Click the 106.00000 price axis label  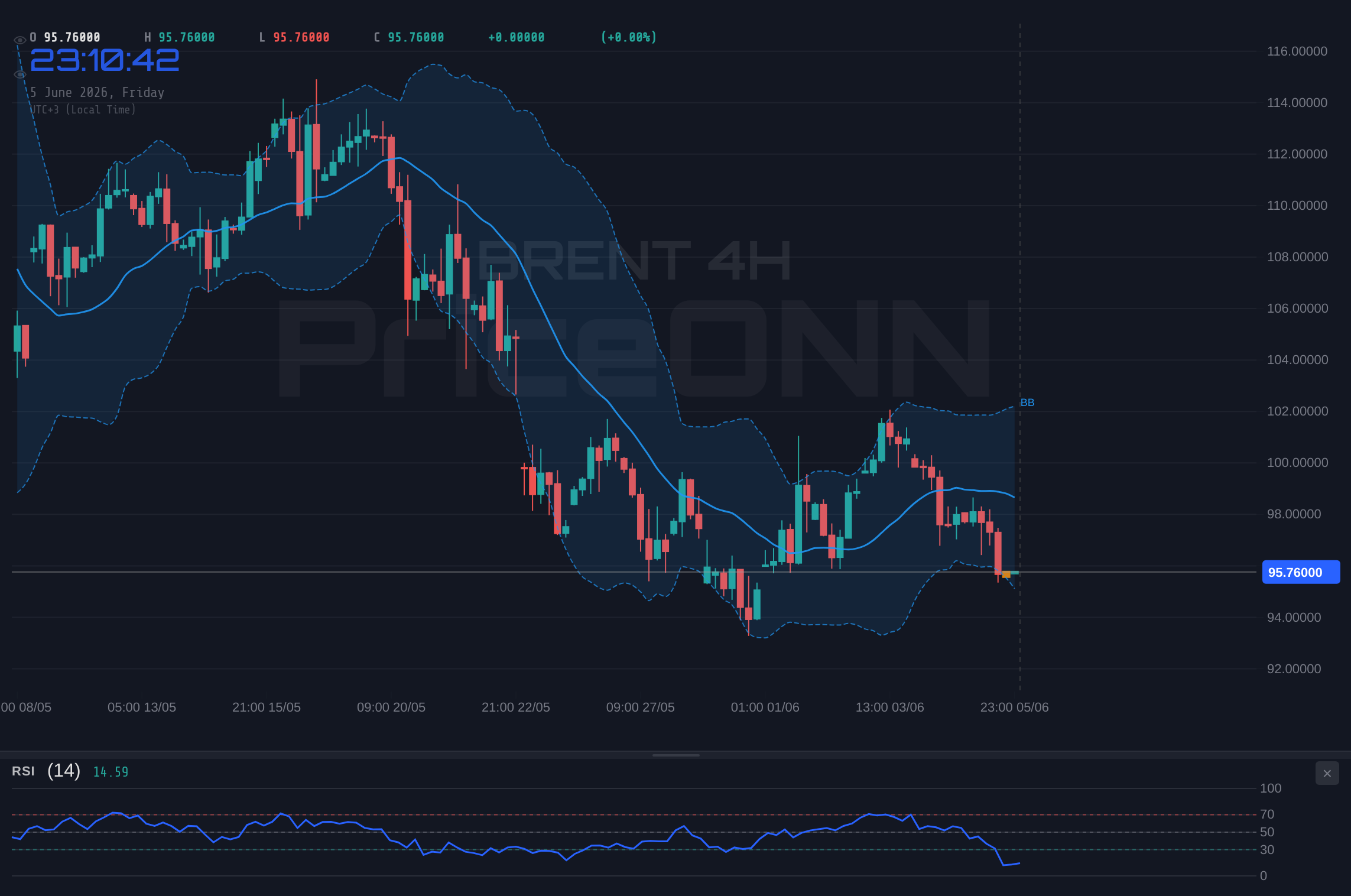[1297, 309]
